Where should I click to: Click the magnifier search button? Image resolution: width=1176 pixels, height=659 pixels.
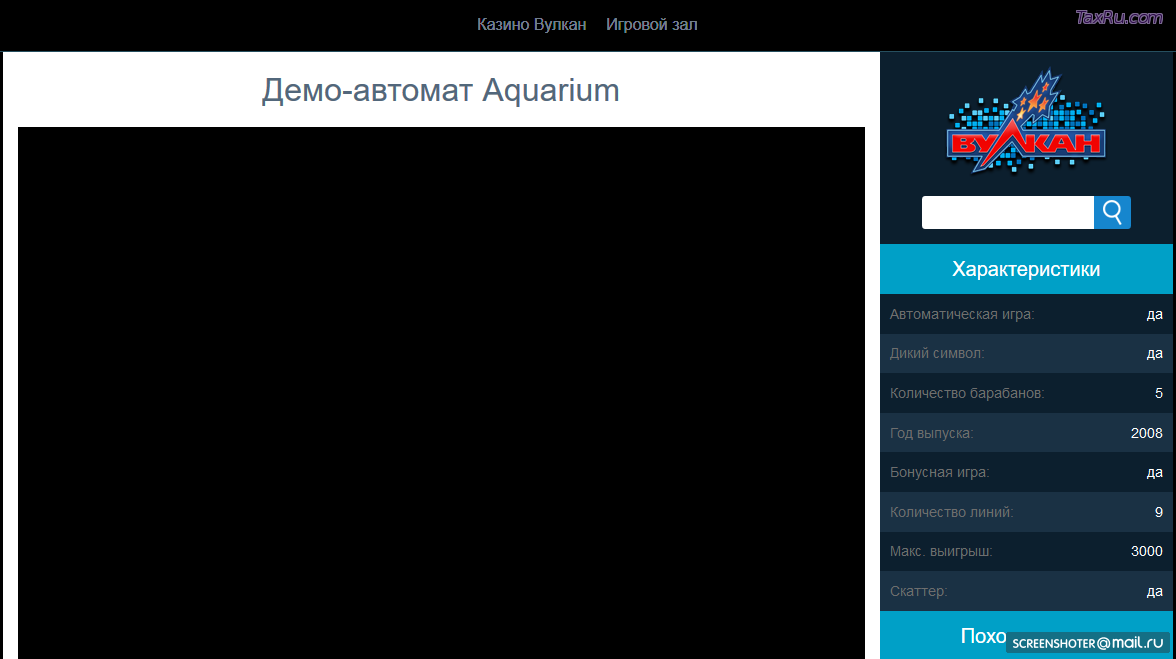(1112, 213)
